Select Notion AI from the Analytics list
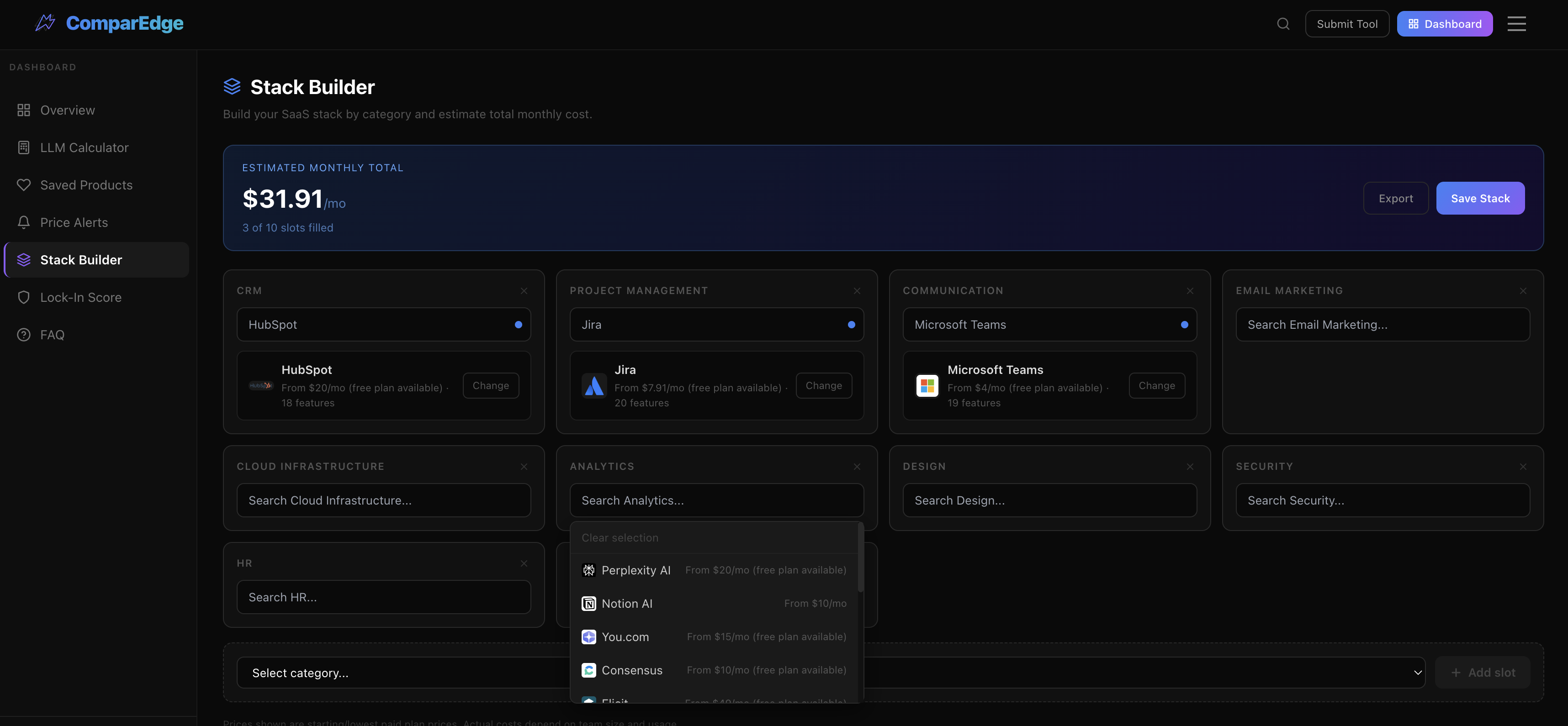The height and width of the screenshot is (726, 1568). click(x=628, y=603)
